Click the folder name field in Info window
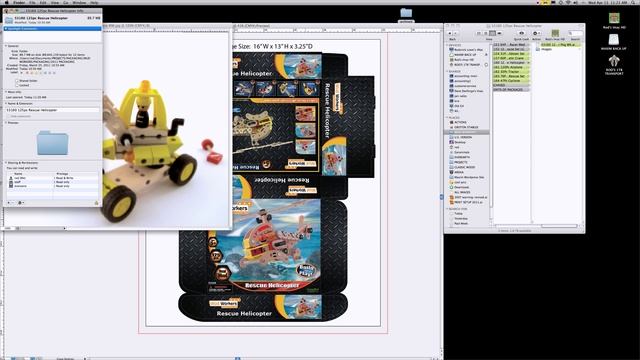Screen dimensions: 640x360 [52, 110]
